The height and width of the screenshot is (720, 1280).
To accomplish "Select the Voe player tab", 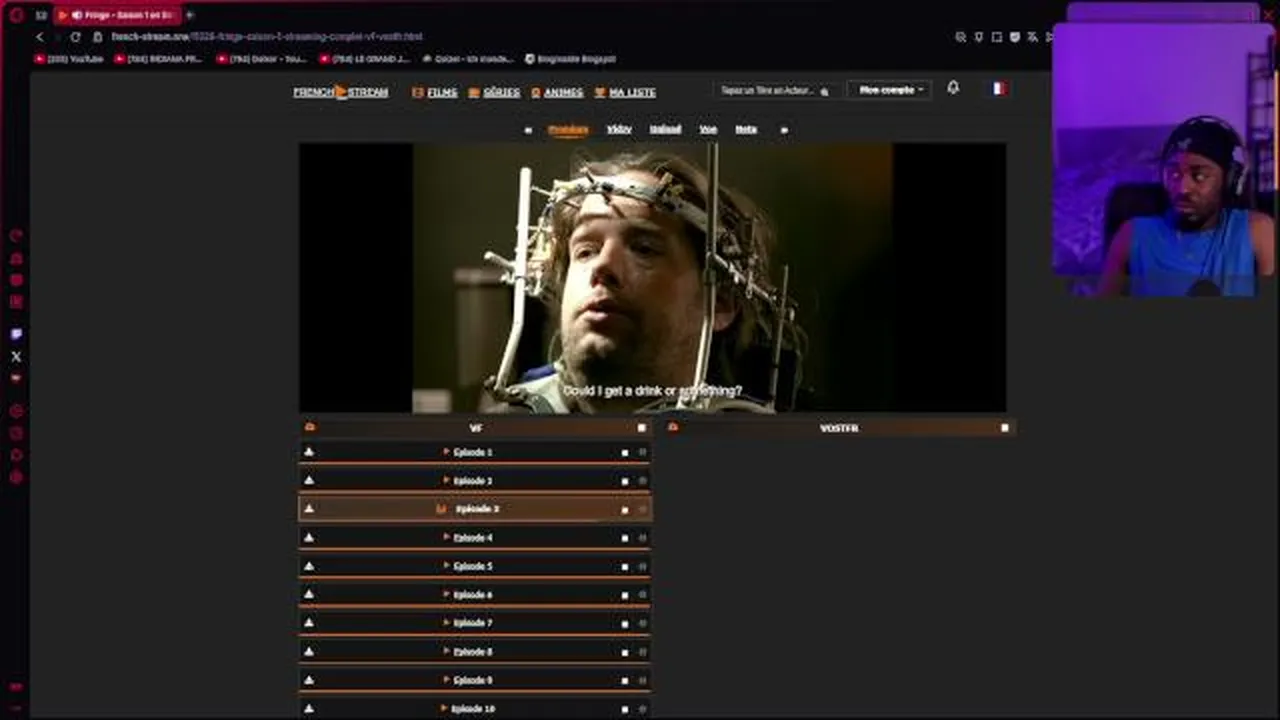I will point(708,129).
